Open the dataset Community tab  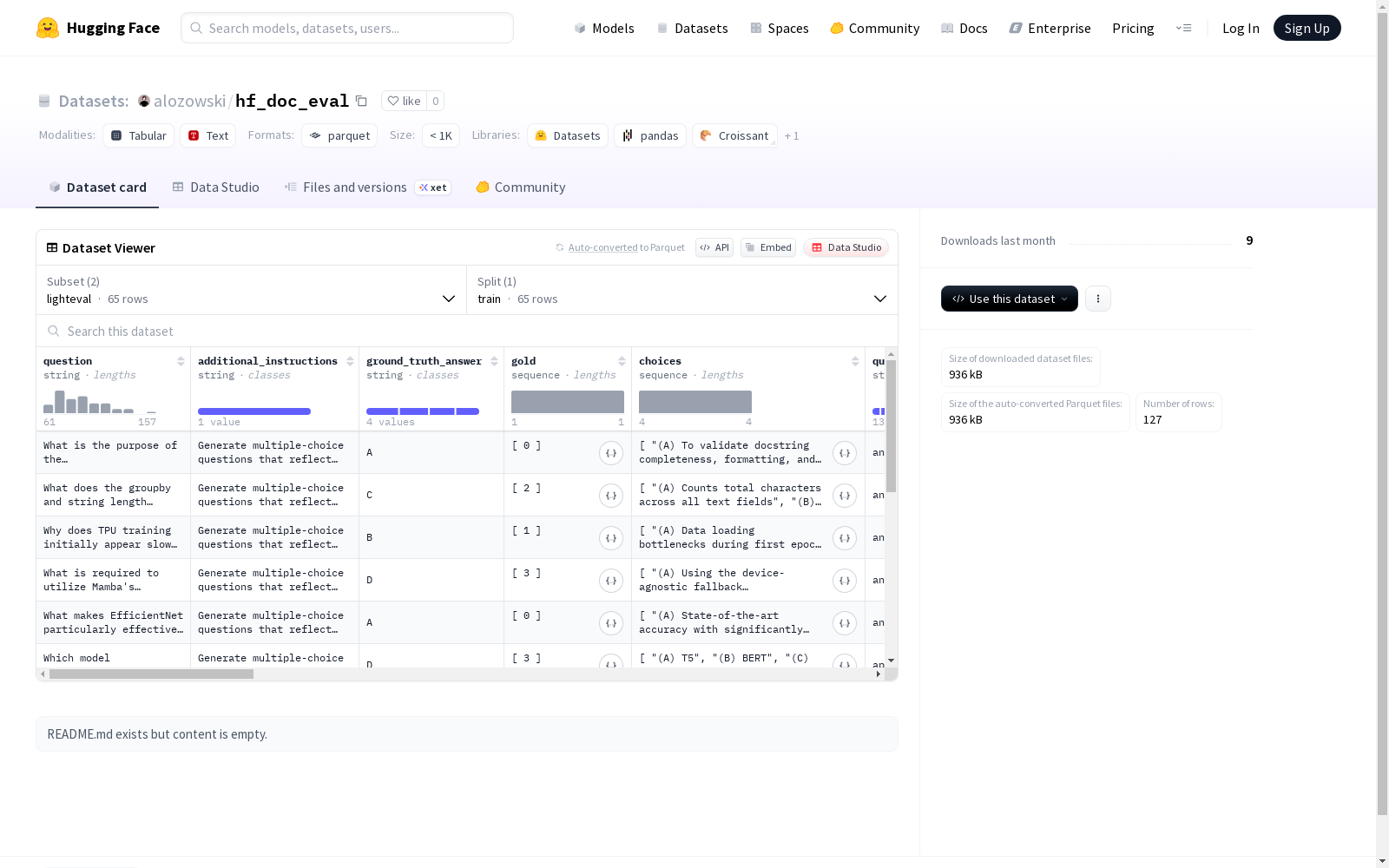point(521,187)
